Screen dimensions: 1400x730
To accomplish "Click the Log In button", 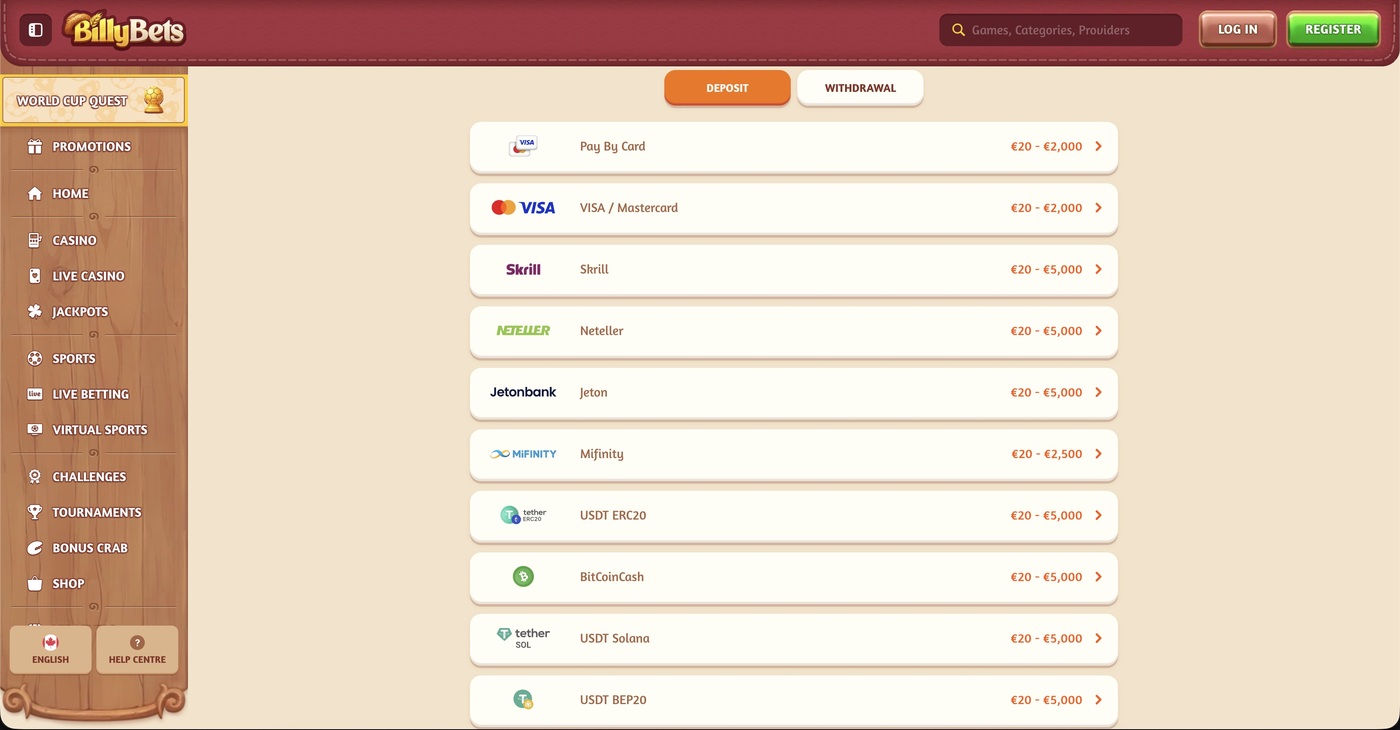I will [x=1238, y=30].
